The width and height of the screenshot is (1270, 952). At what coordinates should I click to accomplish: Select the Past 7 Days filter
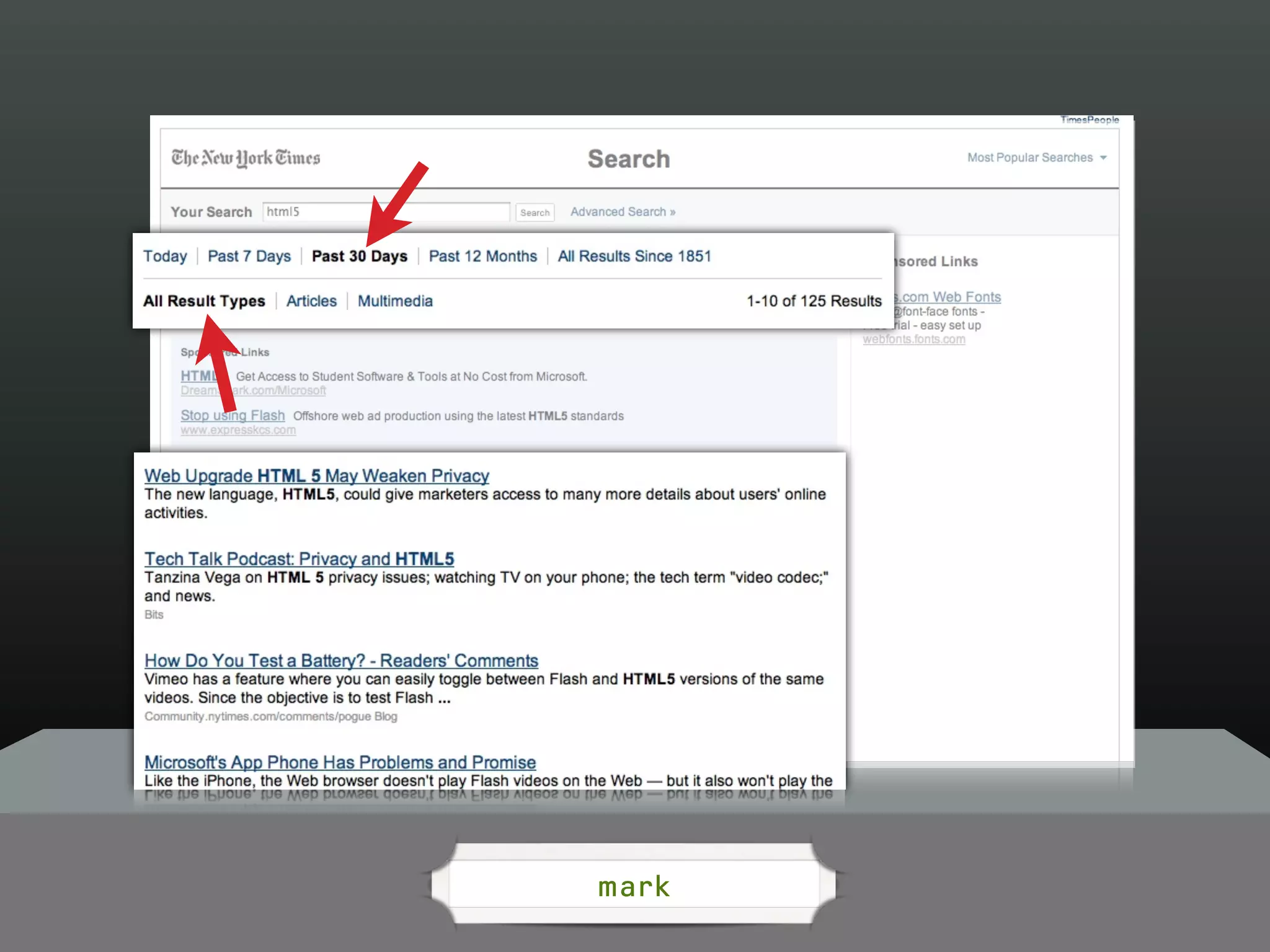pyautogui.click(x=249, y=257)
